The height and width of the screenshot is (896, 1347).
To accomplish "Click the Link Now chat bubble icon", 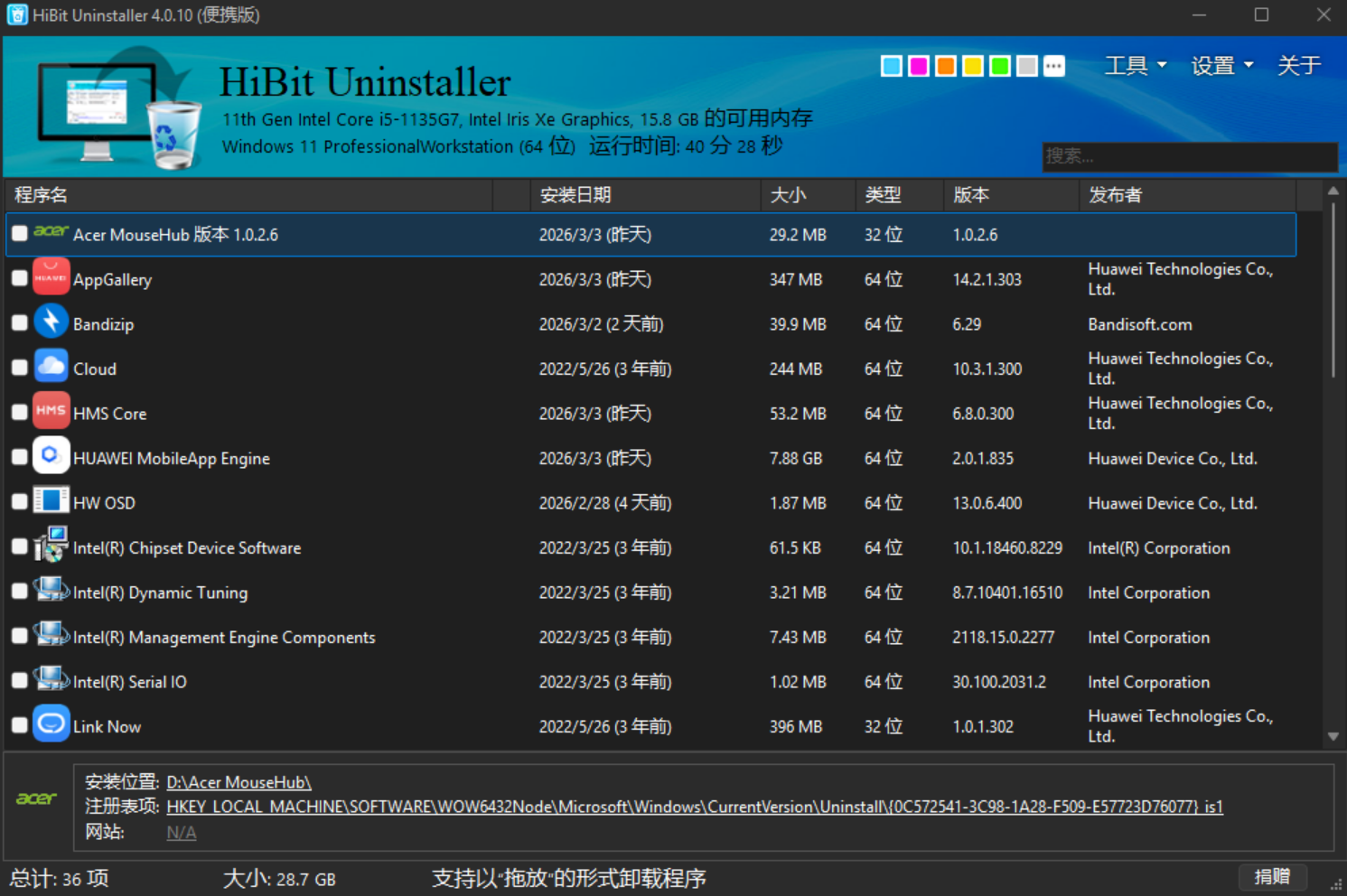I will click(x=51, y=725).
